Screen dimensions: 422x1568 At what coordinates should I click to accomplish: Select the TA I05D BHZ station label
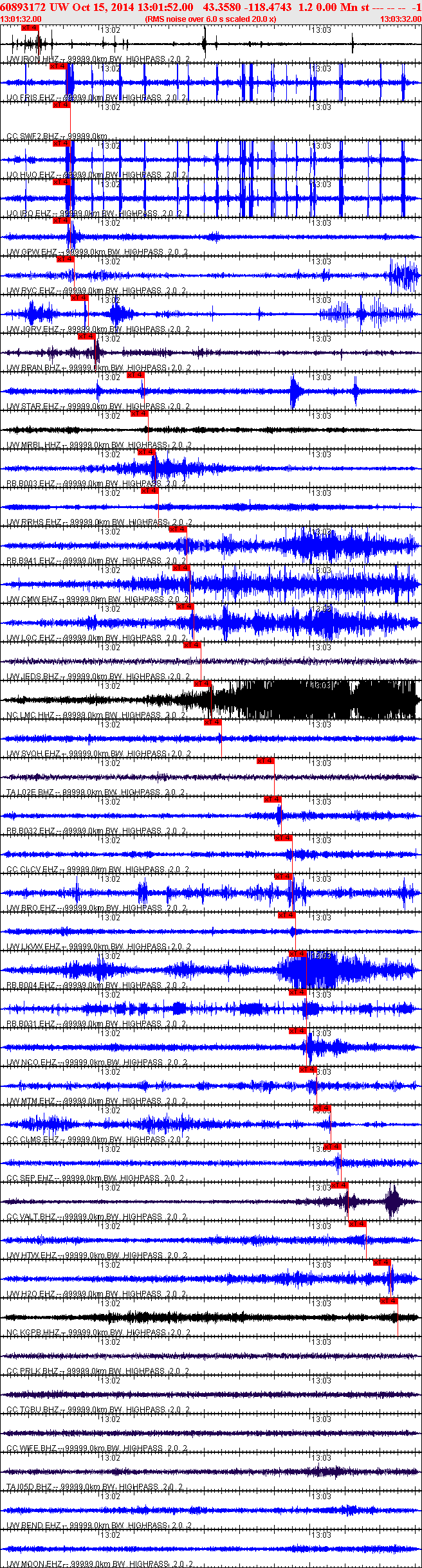point(30,1487)
